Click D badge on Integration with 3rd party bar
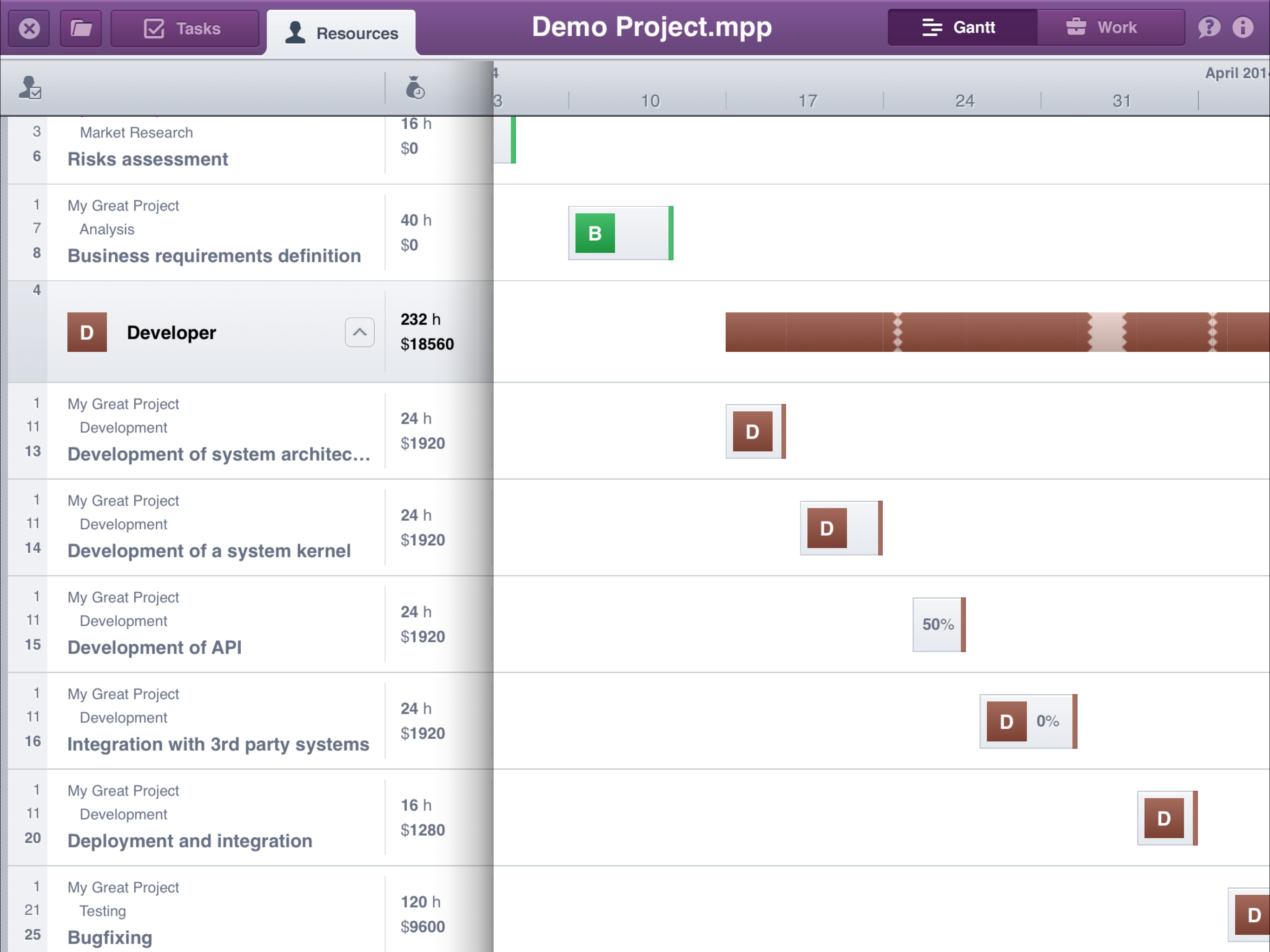This screenshot has height=952, width=1270. coord(1006,721)
